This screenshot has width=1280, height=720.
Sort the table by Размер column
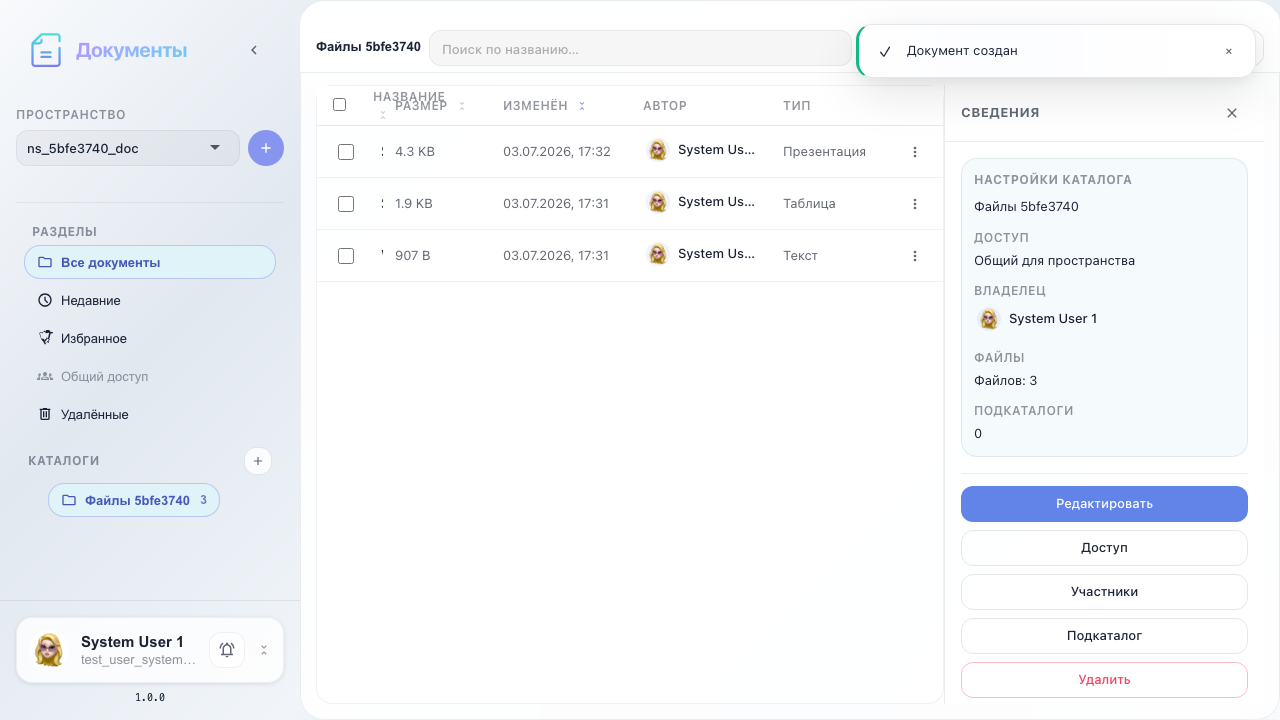430,105
